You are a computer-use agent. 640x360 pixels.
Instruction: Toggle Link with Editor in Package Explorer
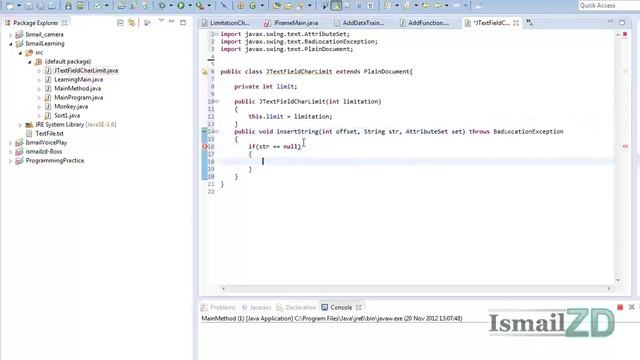131,23
